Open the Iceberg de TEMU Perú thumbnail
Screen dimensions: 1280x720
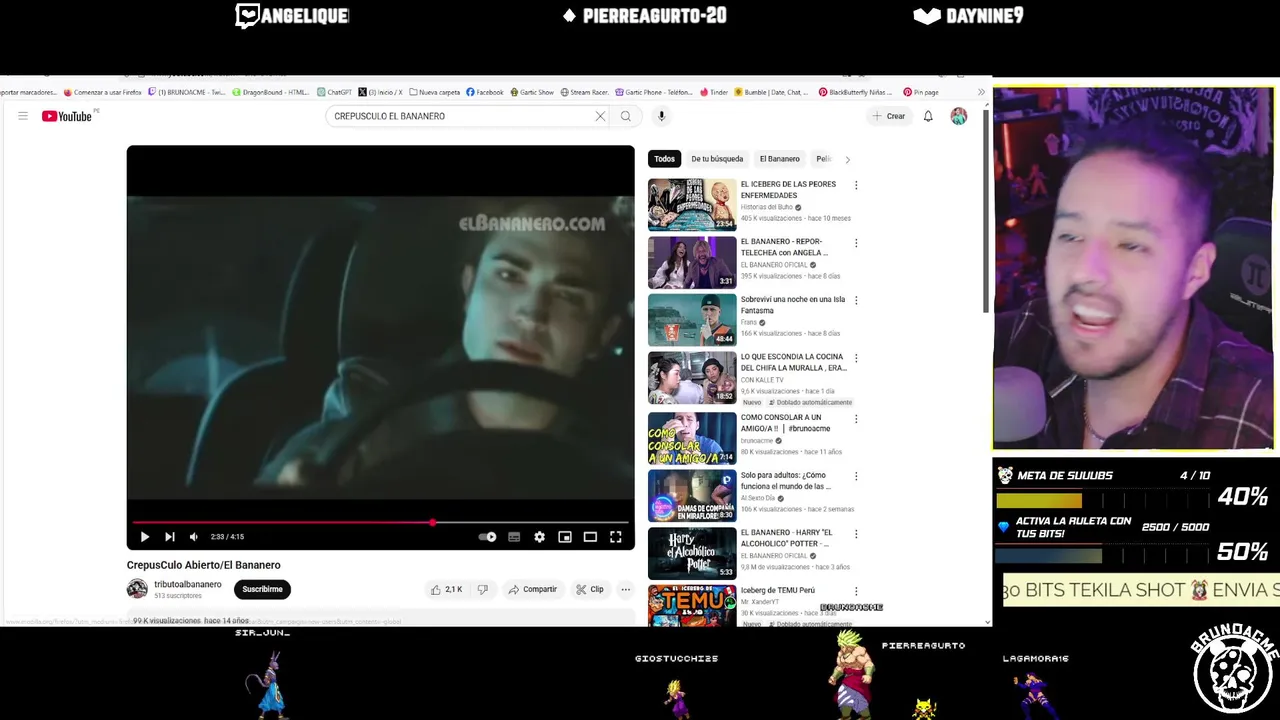pyautogui.click(x=692, y=606)
